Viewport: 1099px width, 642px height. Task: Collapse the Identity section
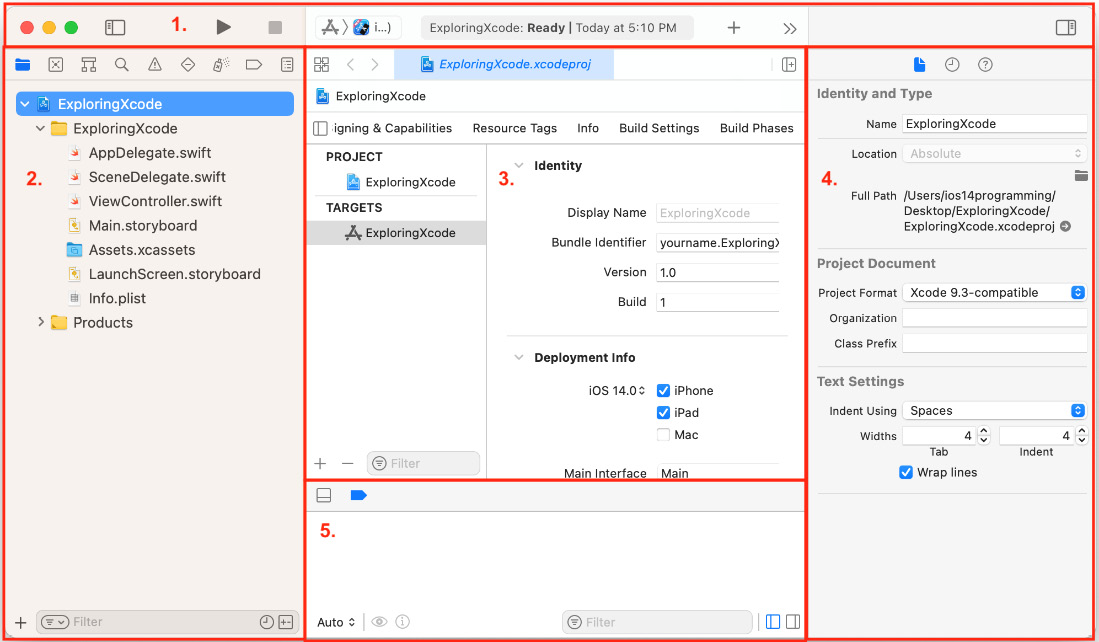[x=519, y=165]
